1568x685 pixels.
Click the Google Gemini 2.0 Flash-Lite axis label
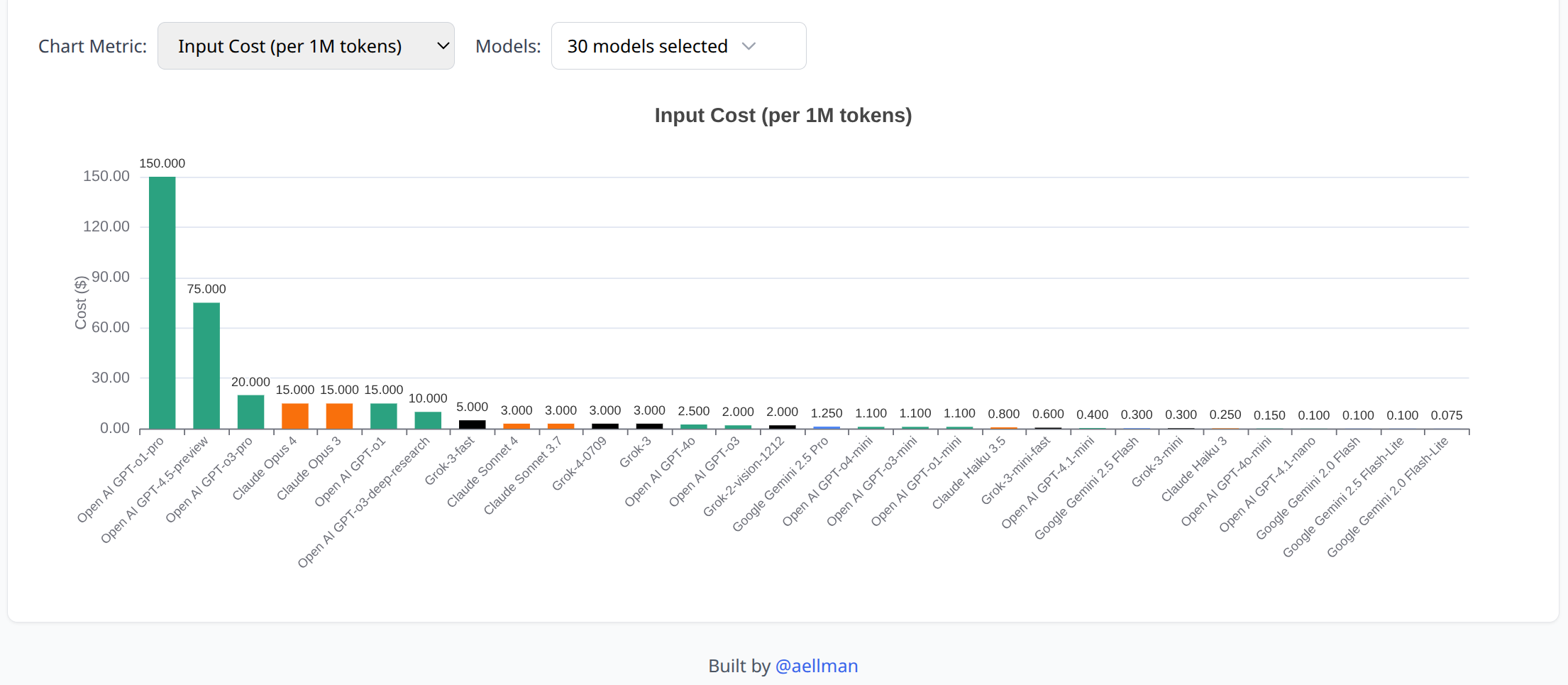(1388, 497)
